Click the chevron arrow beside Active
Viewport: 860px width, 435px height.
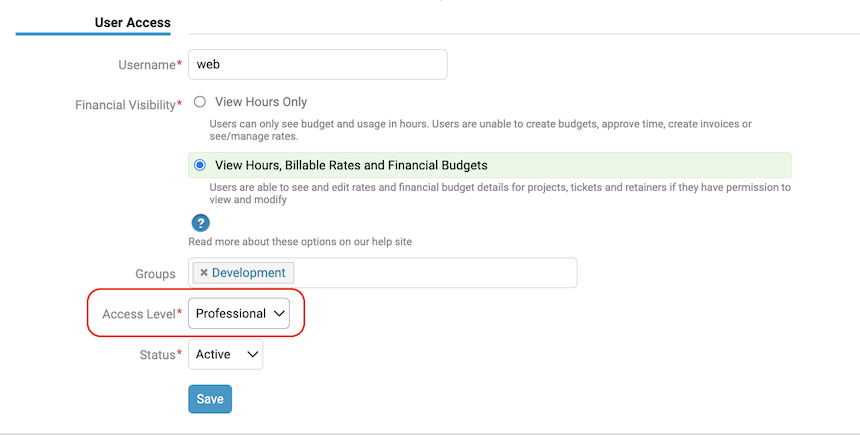pos(252,354)
